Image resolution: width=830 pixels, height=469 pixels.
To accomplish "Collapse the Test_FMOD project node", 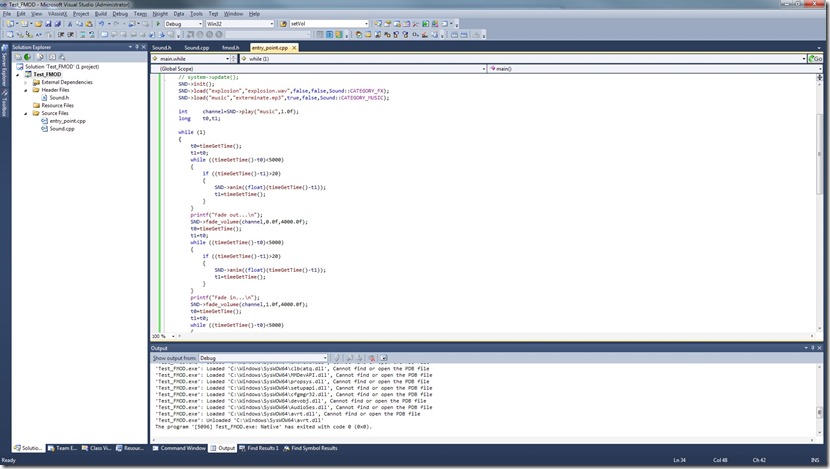I will (x=19, y=75).
